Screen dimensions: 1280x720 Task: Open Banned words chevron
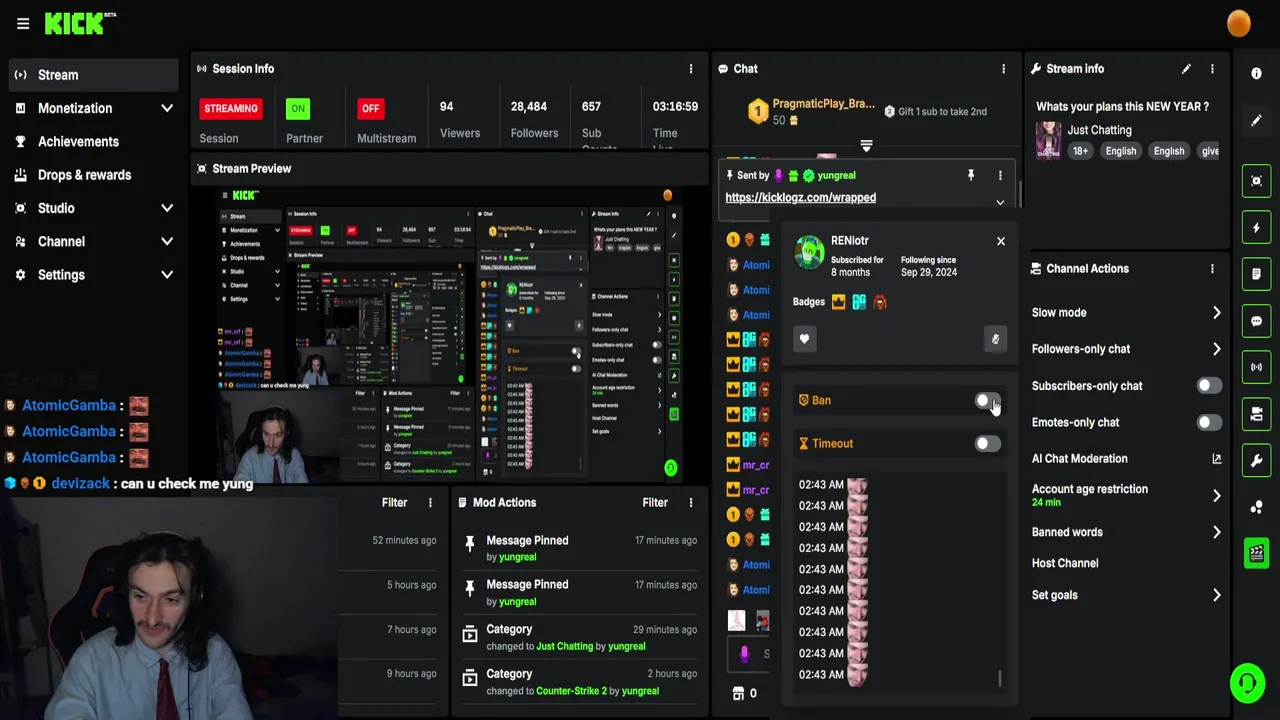[1216, 533]
